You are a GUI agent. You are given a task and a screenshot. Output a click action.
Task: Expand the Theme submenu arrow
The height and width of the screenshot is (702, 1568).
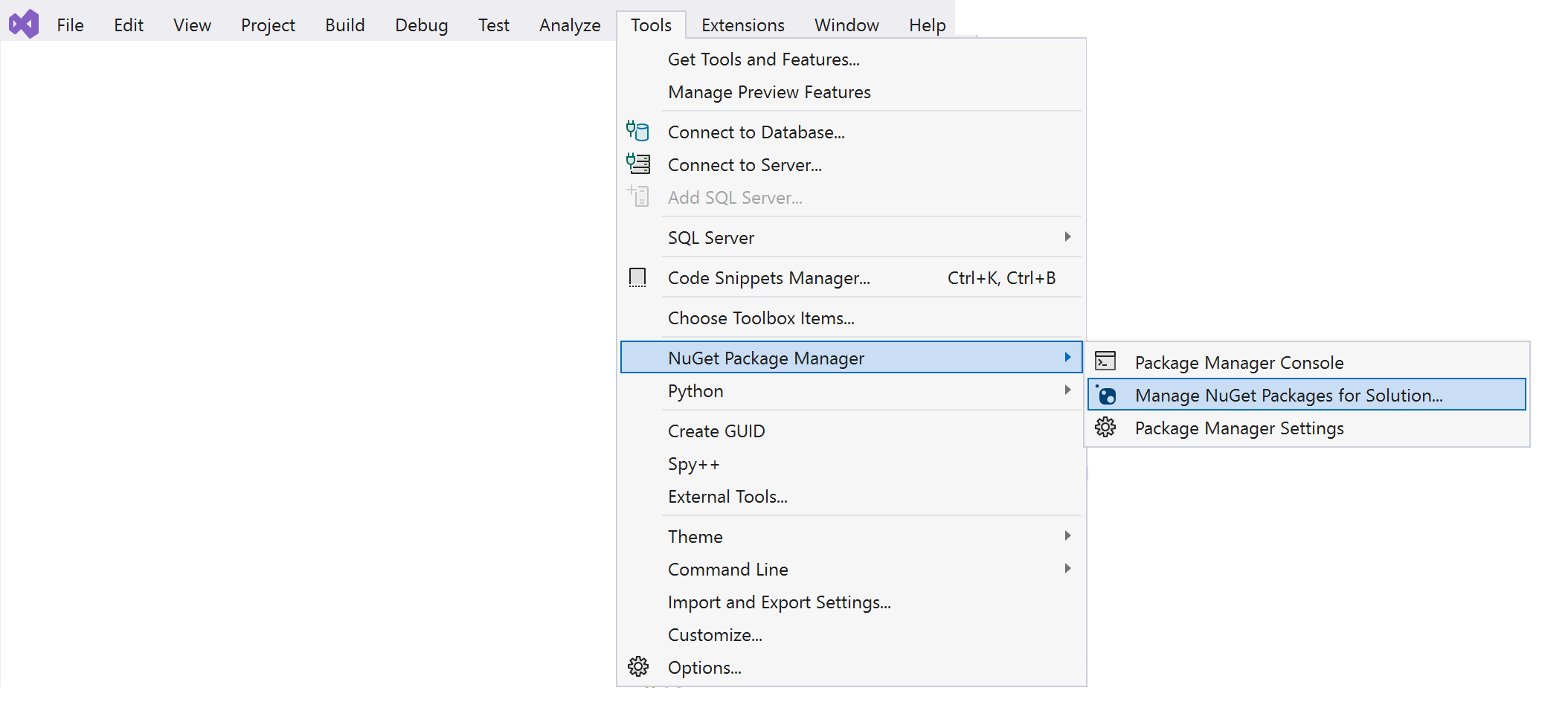pos(1067,536)
